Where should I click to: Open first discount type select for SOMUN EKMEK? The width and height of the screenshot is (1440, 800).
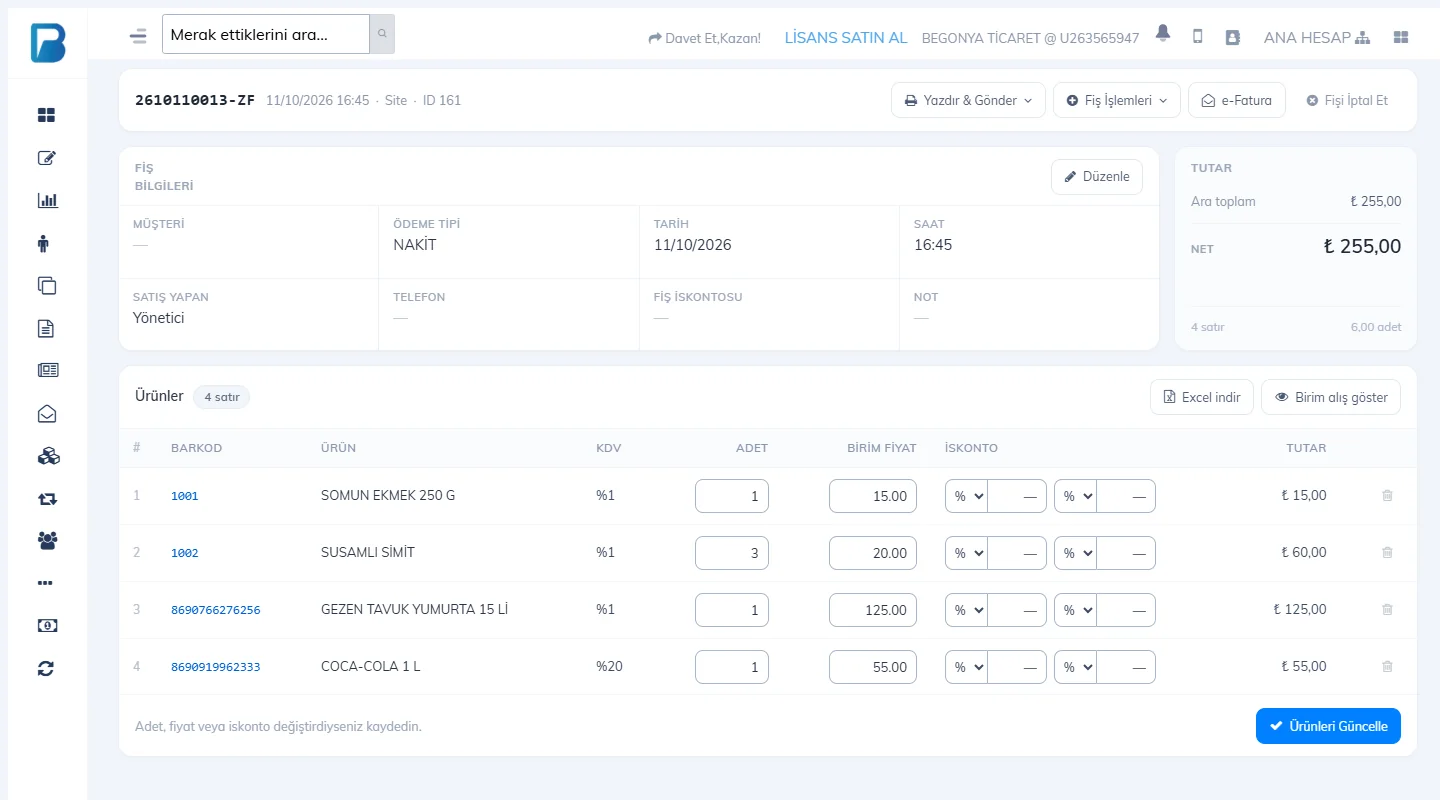point(967,496)
